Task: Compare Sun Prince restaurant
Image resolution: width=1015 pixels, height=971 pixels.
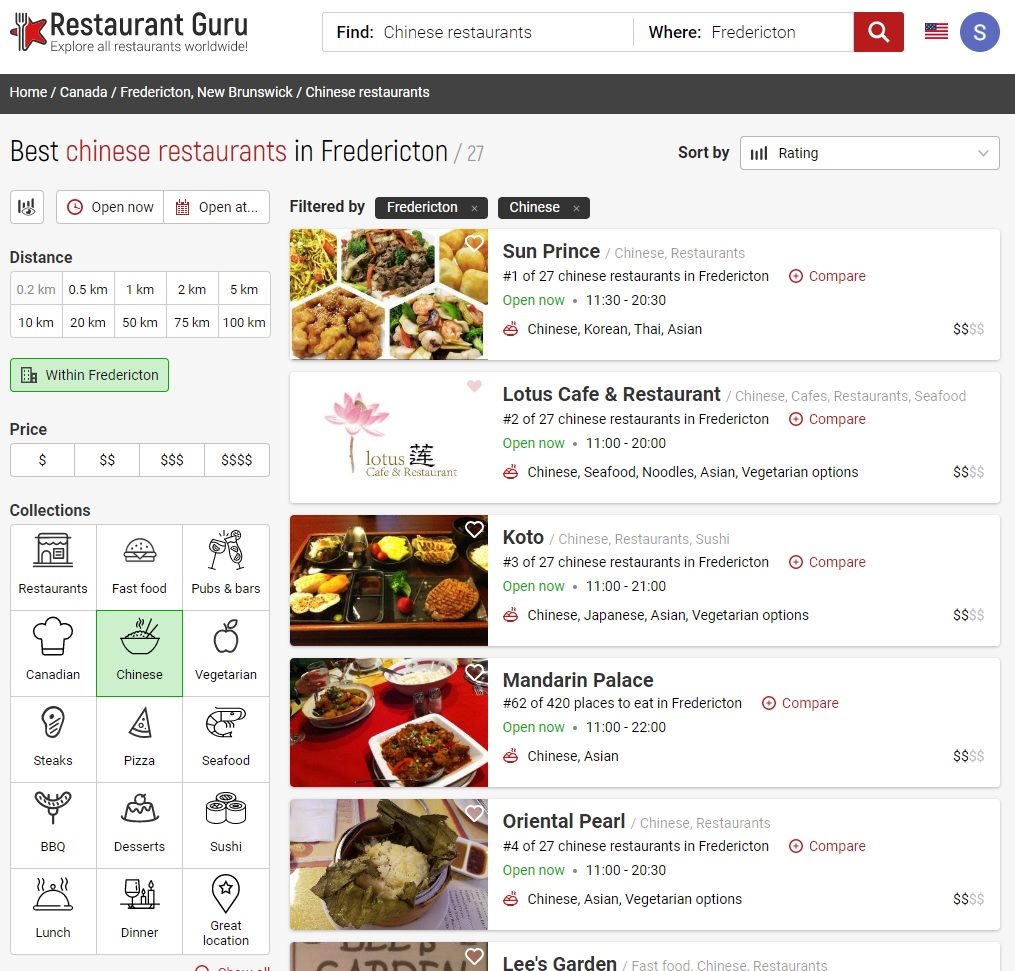Action: [827, 276]
